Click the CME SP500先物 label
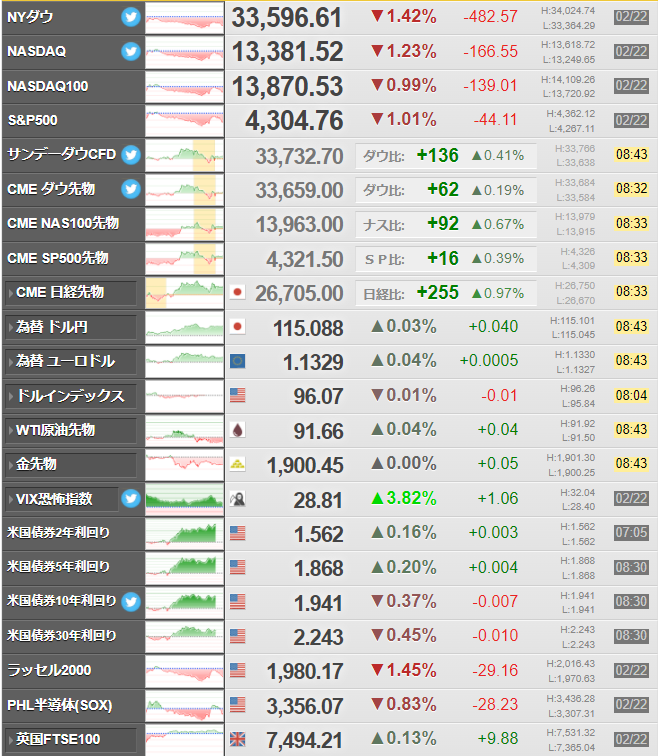658x756 pixels. (x=57, y=258)
